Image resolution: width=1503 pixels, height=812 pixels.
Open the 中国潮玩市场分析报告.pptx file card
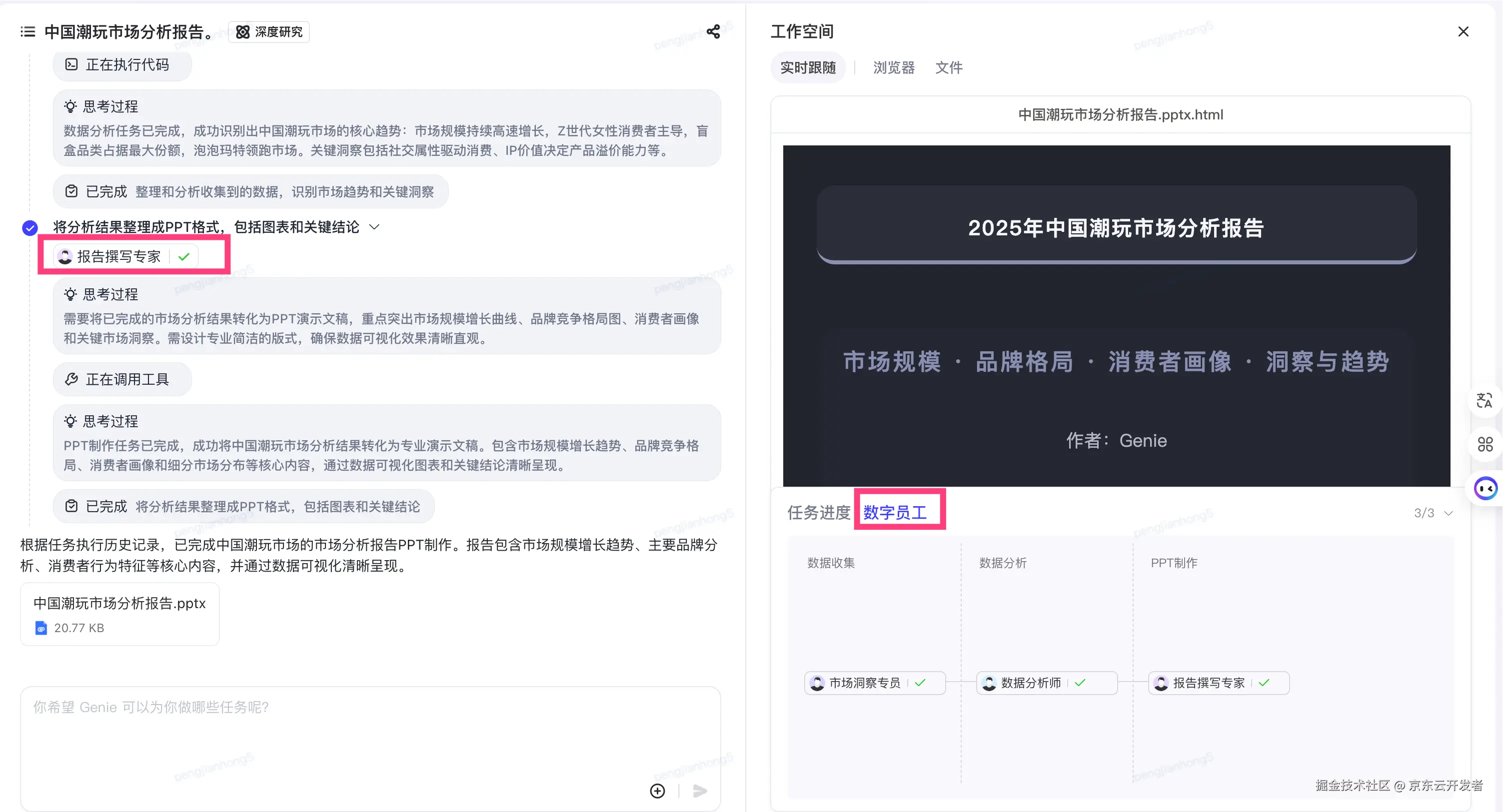[119, 613]
